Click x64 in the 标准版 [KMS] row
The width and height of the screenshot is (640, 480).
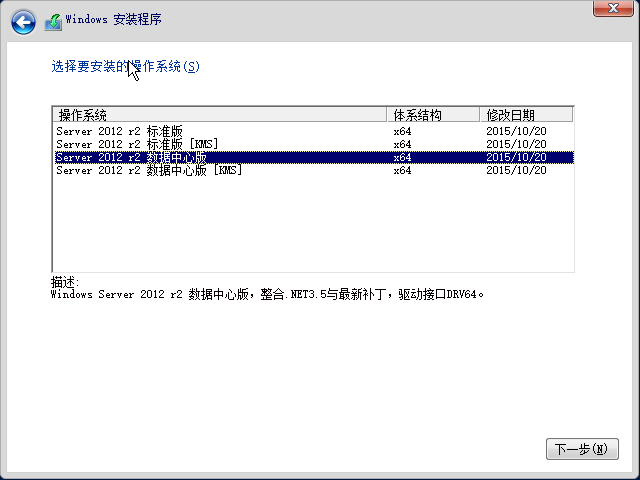point(402,144)
